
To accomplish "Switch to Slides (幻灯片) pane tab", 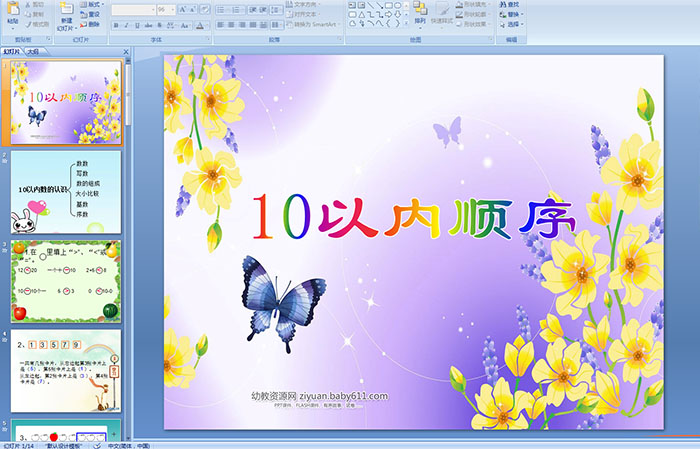I will pos(12,52).
